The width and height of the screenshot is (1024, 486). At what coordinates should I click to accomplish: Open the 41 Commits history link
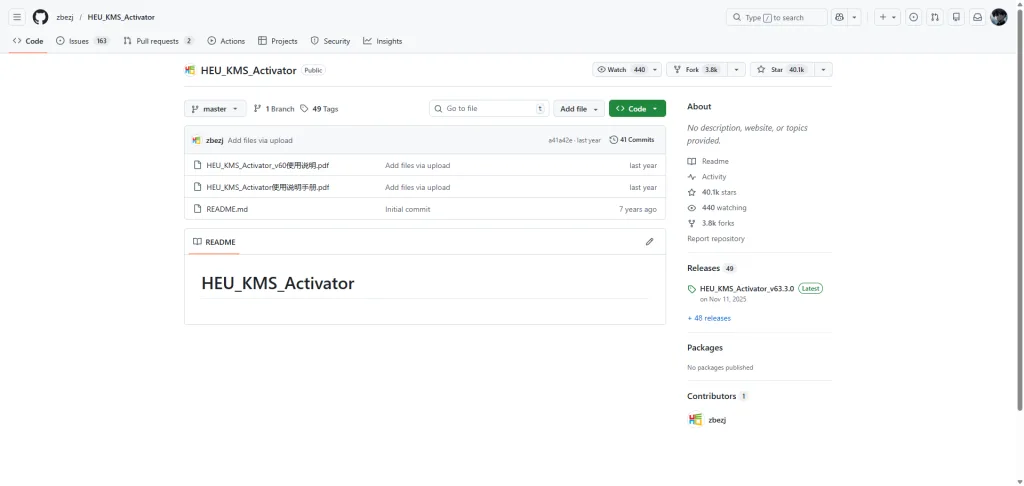click(x=632, y=140)
